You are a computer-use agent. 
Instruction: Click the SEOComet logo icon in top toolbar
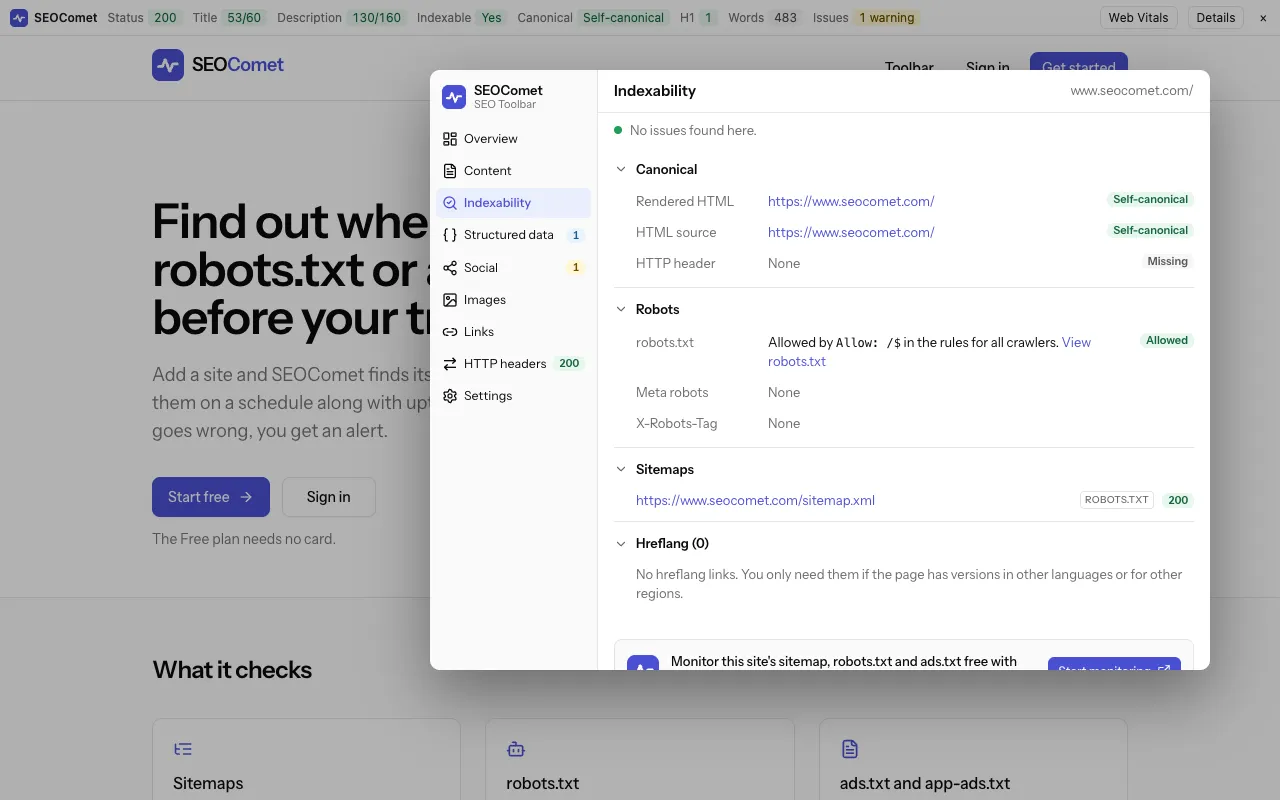click(x=19, y=18)
